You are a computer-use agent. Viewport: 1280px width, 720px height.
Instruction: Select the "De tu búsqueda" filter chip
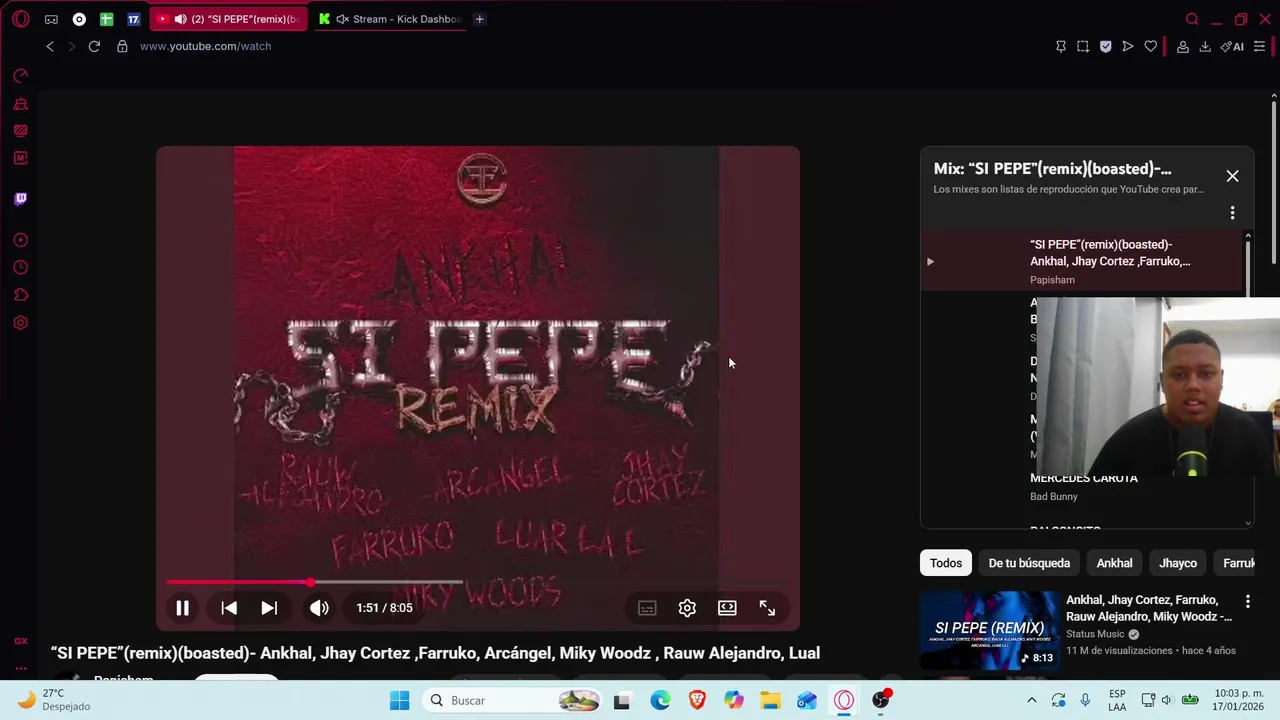pyautogui.click(x=1029, y=563)
